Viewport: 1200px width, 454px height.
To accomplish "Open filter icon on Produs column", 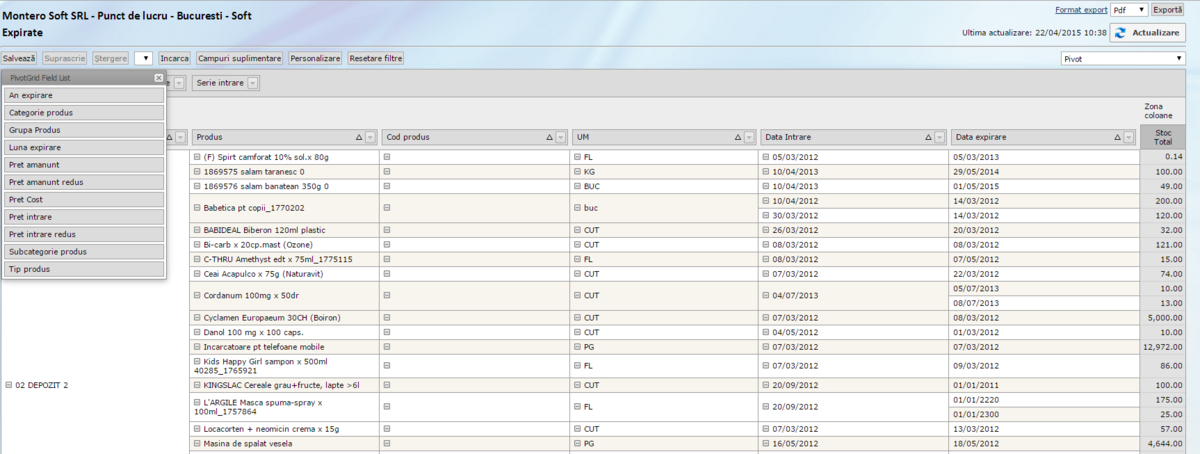I will coord(370,137).
